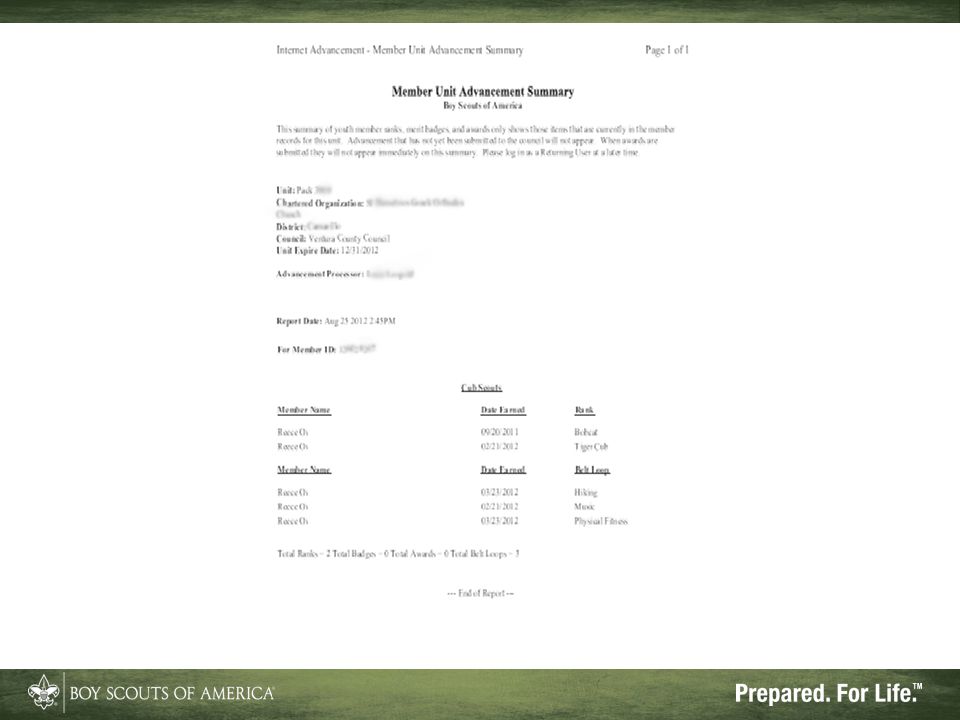
Task: Click the 'Page 1 of 1' indicator
Action: click(x=667, y=50)
